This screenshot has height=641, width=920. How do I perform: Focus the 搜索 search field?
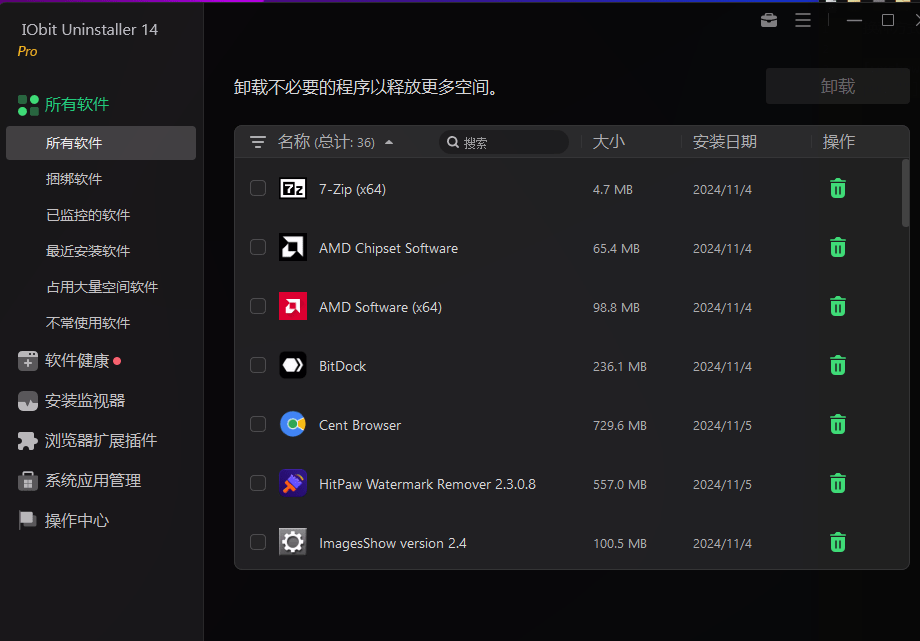coord(503,142)
